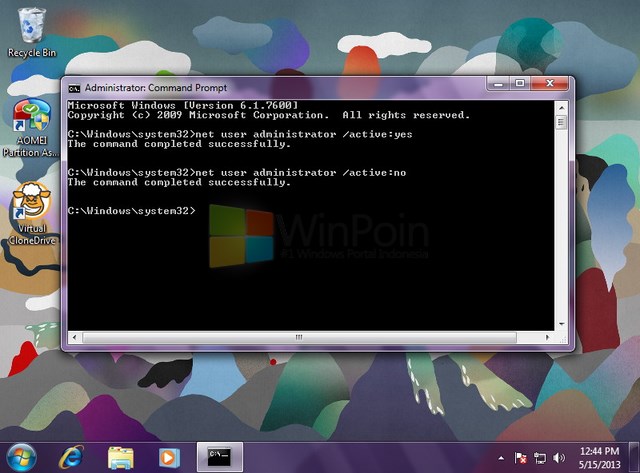Click the vertical scrollbar thumb
The image size is (640, 473).
coord(561,122)
